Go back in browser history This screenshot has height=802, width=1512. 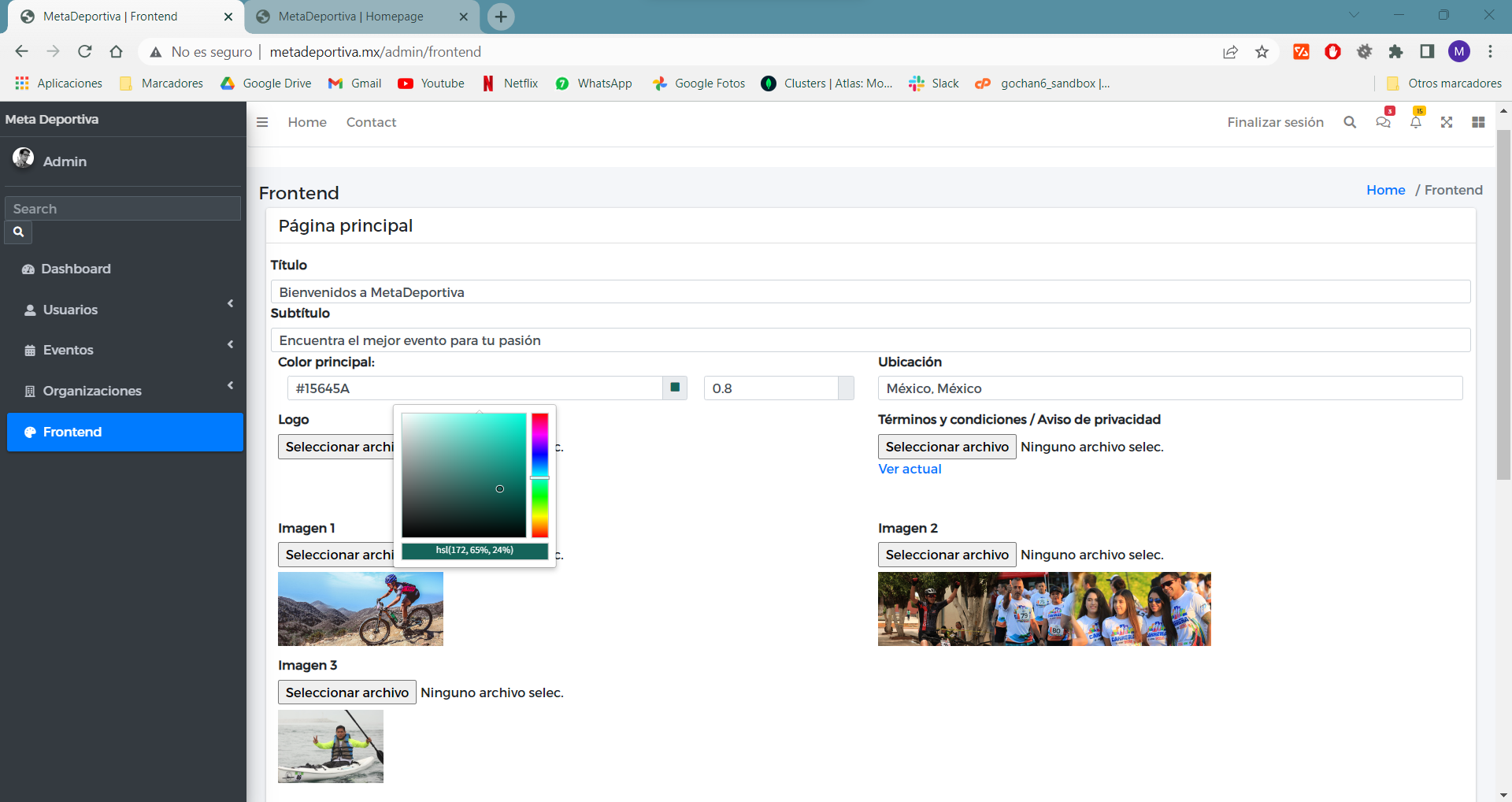tap(21, 52)
